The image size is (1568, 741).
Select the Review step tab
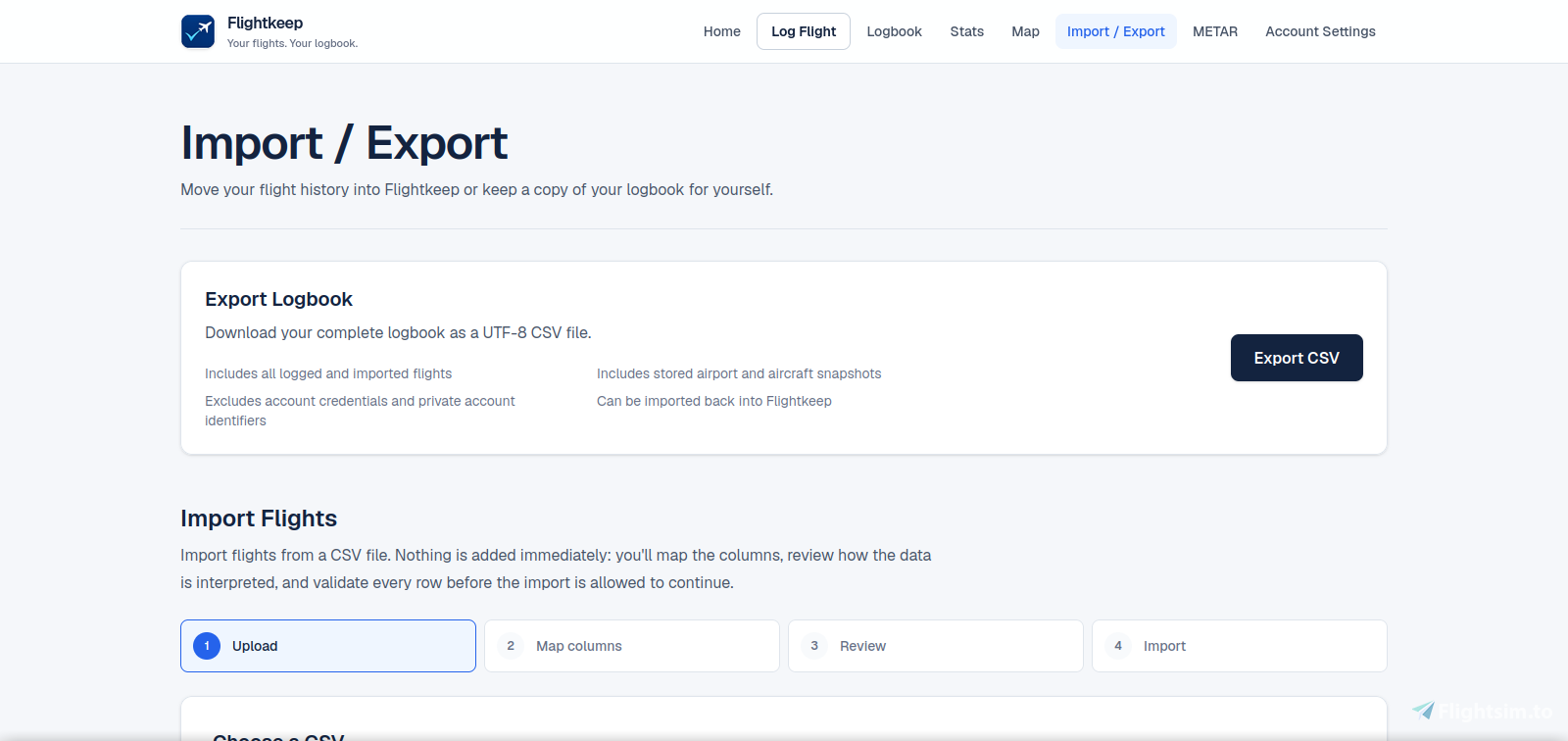coord(936,646)
